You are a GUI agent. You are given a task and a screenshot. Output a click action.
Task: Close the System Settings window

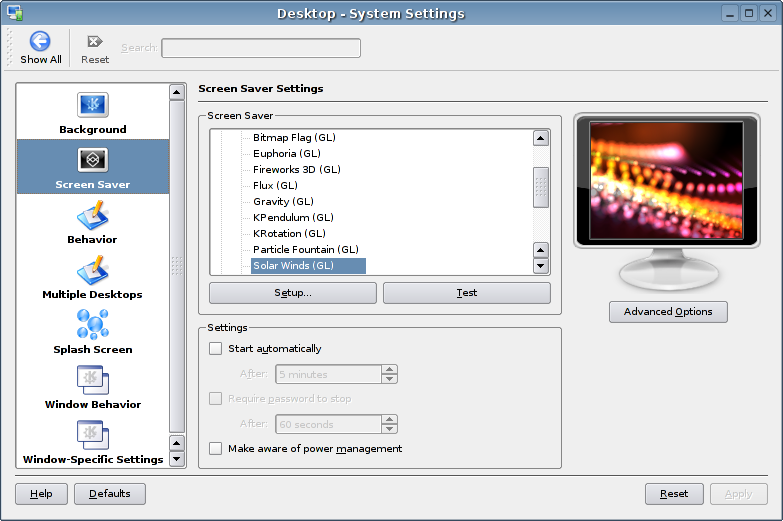768,13
